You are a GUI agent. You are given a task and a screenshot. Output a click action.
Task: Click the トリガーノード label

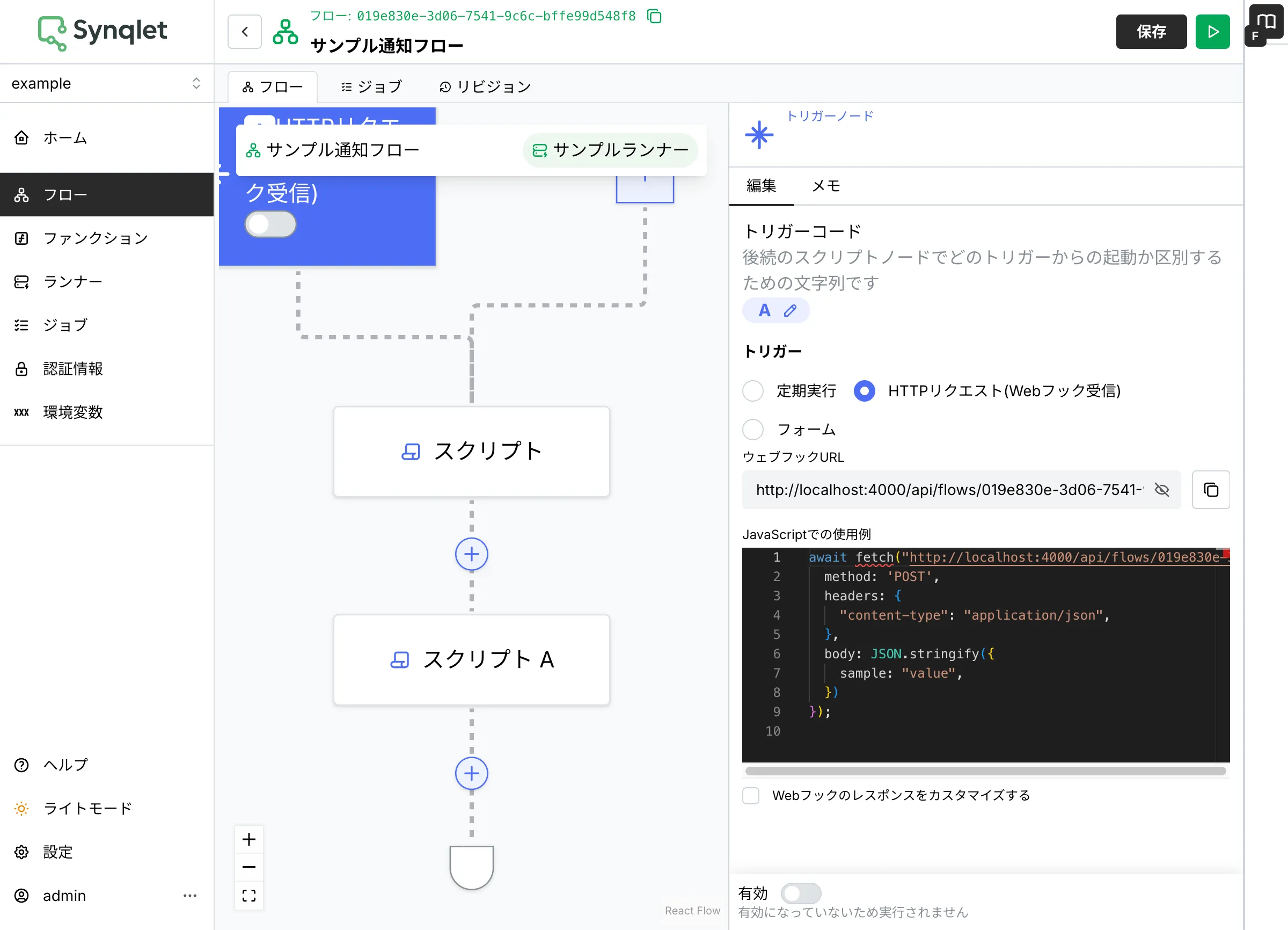(830, 117)
